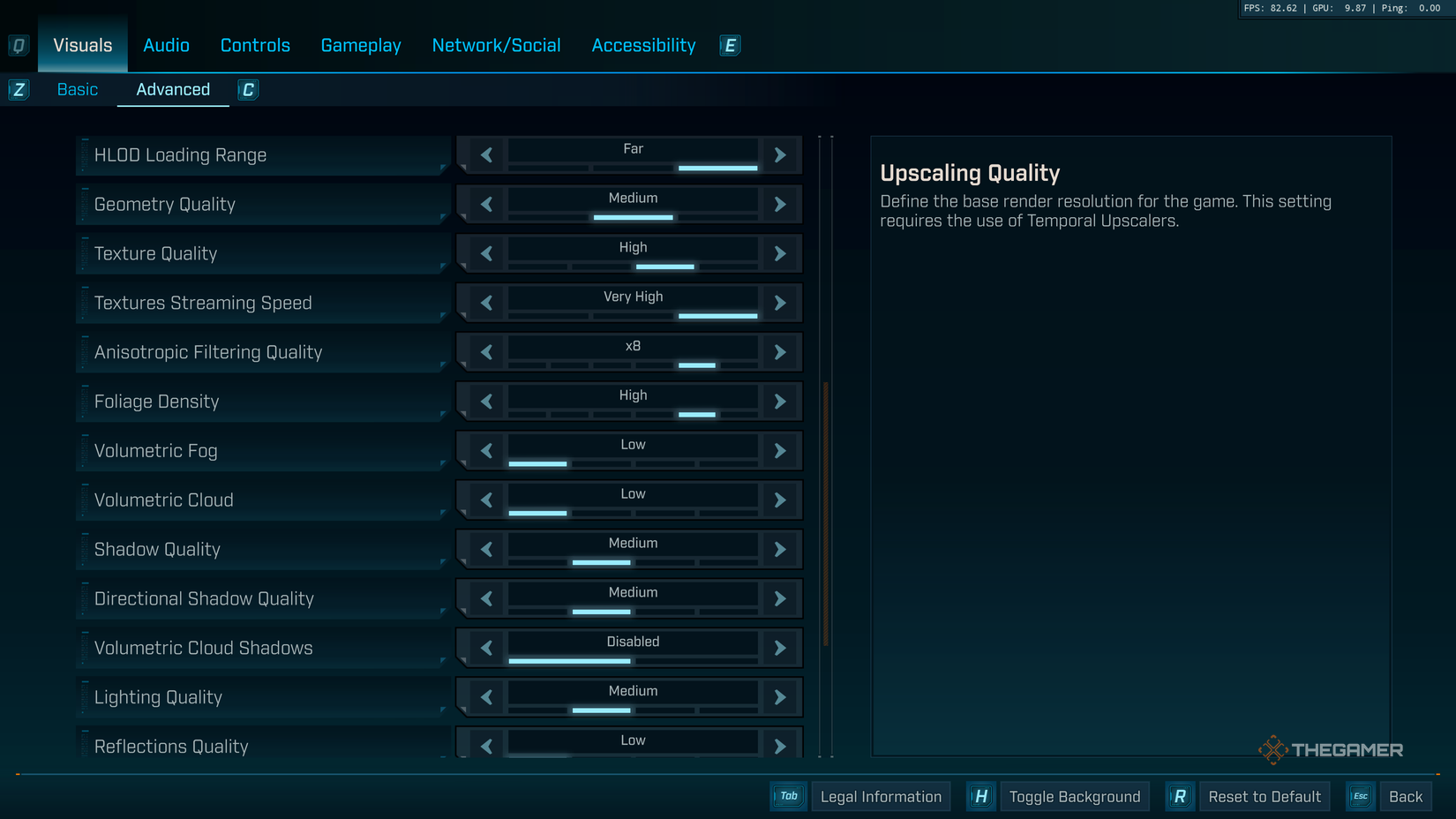This screenshot has width=1456, height=819.
Task: Click the C key icon beside Advanced
Action: coord(248,90)
